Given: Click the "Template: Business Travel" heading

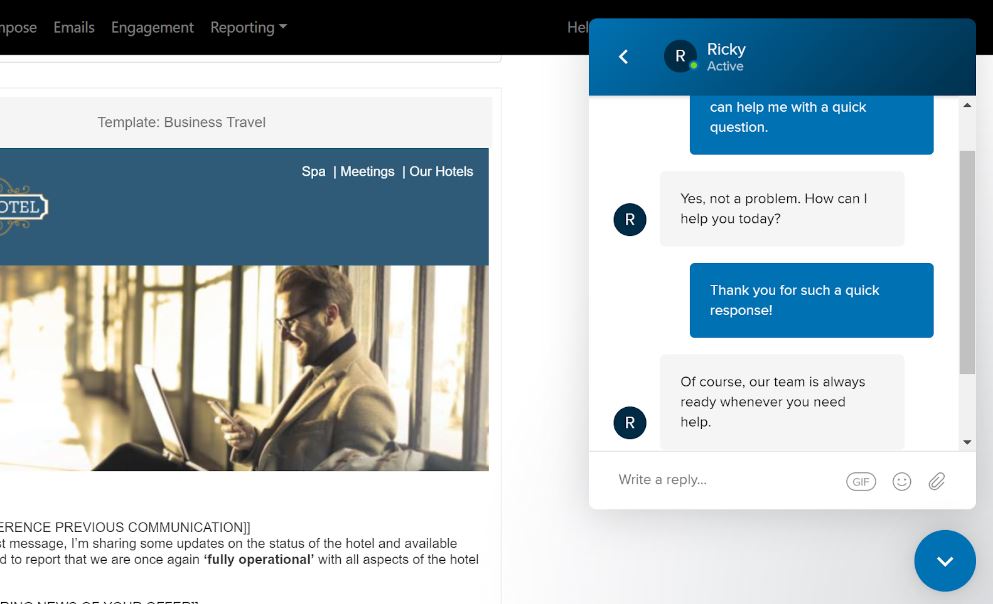Looking at the screenshot, I should point(181,122).
